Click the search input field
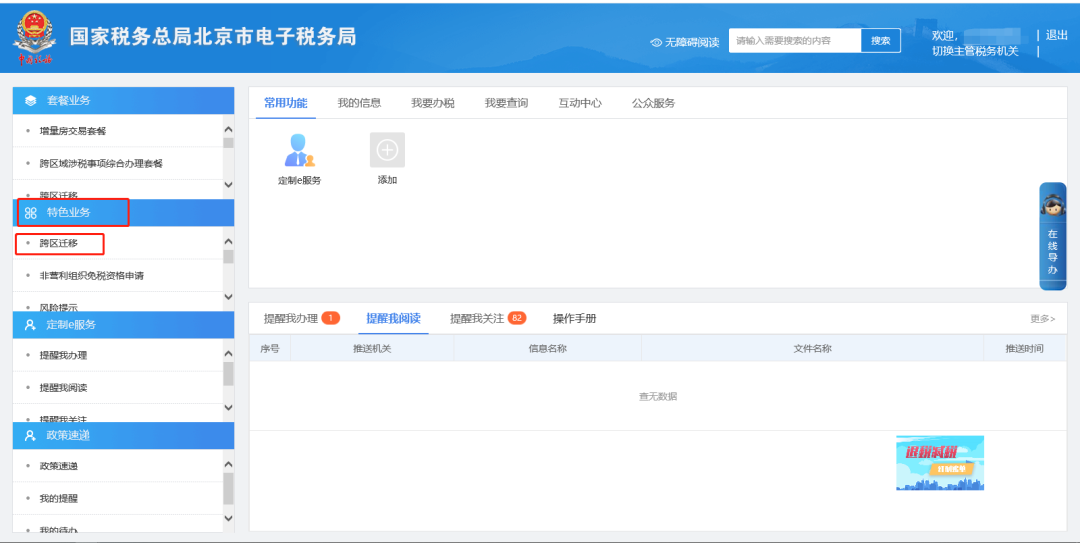Image resolution: width=1080 pixels, height=543 pixels. click(x=795, y=41)
